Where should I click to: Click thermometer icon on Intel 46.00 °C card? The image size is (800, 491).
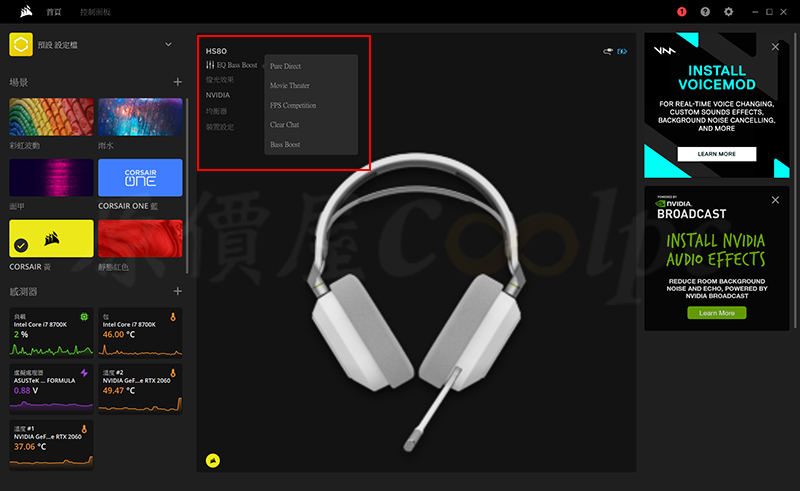click(x=173, y=317)
